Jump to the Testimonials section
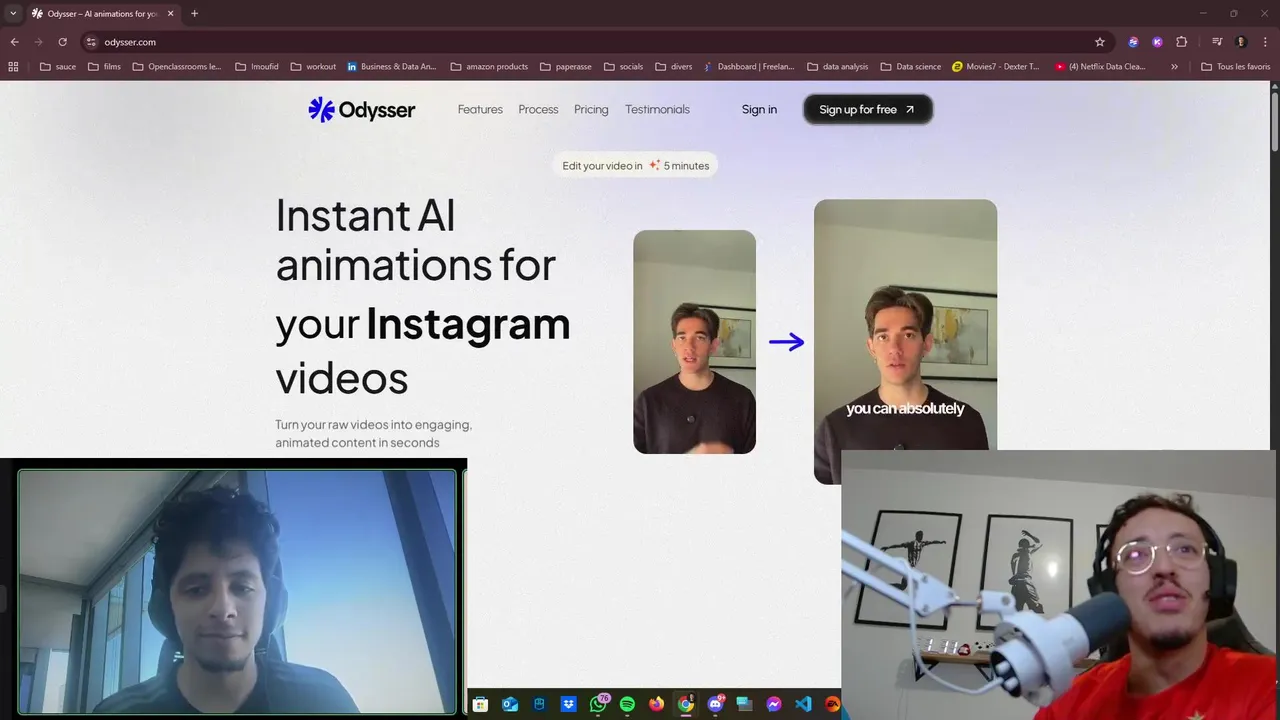The height and width of the screenshot is (720, 1280). pyautogui.click(x=657, y=110)
